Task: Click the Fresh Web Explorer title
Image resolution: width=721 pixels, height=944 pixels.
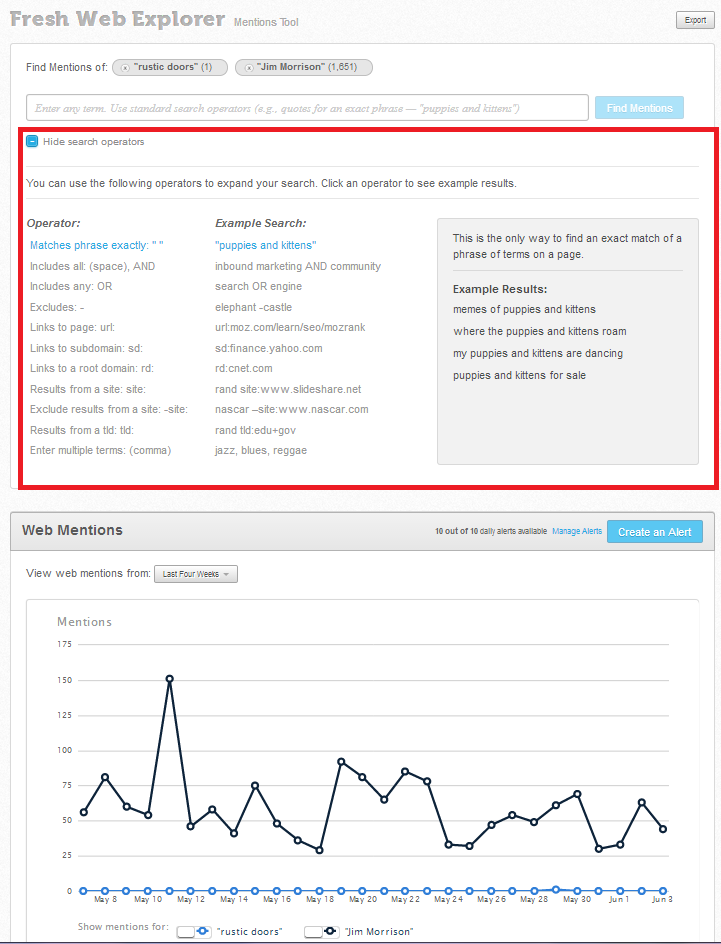Action: pos(117,19)
